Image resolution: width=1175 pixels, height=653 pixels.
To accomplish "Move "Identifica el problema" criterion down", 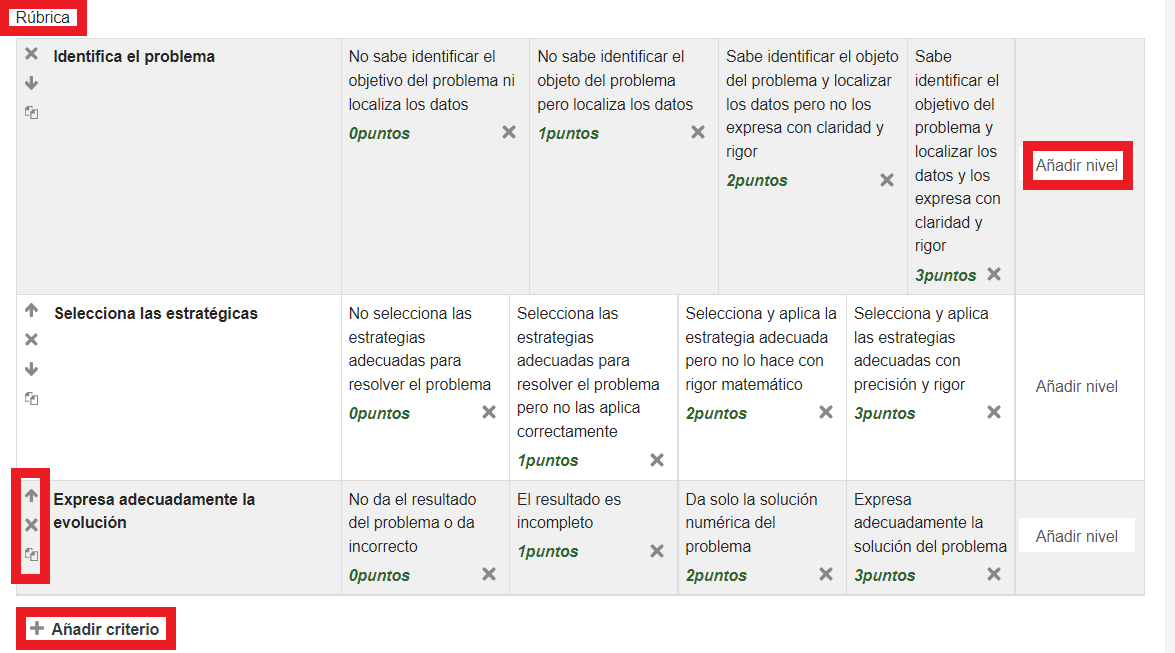I will point(31,83).
